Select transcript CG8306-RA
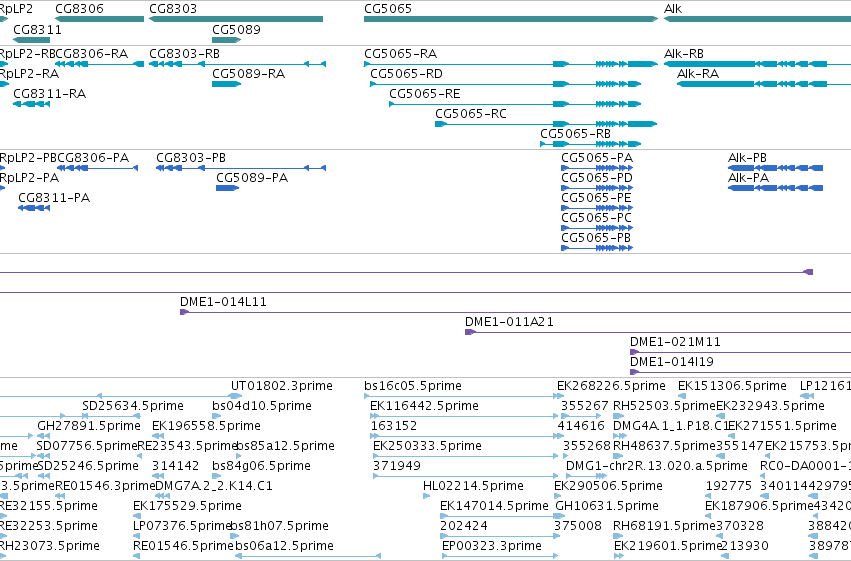 click(x=99, y=64)
